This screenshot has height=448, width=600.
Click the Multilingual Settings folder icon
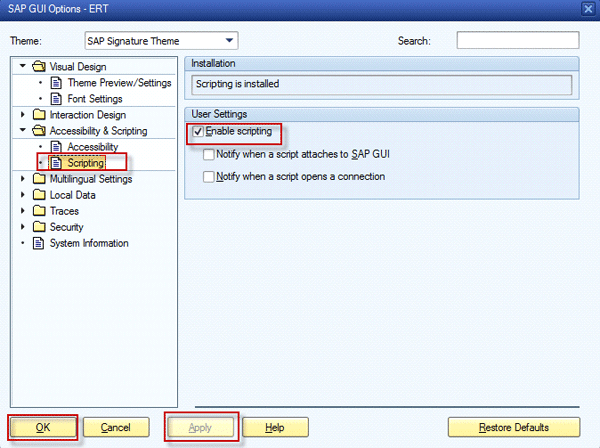(x=39, y=179)
